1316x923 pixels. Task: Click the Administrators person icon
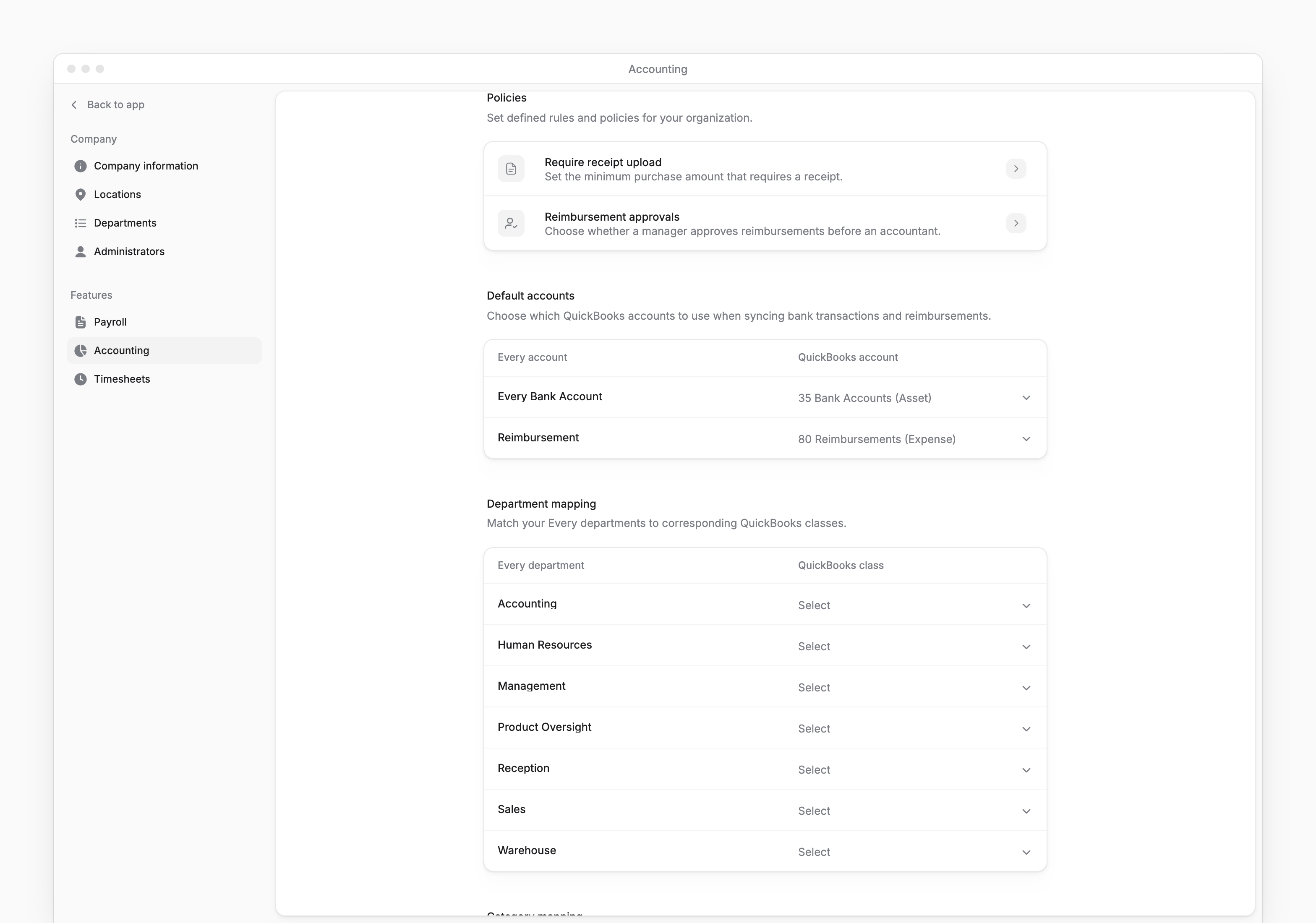point(81,252)
